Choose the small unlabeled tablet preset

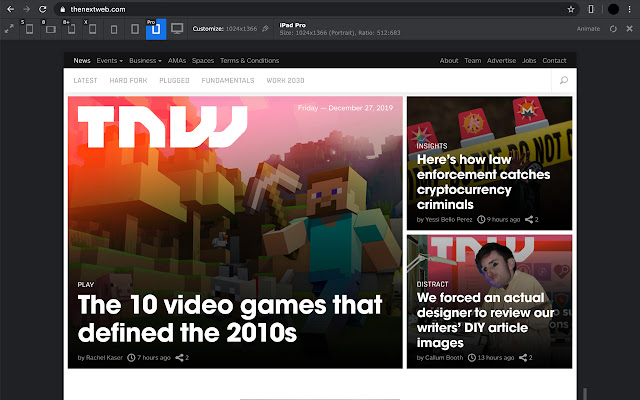coord(114,29)
